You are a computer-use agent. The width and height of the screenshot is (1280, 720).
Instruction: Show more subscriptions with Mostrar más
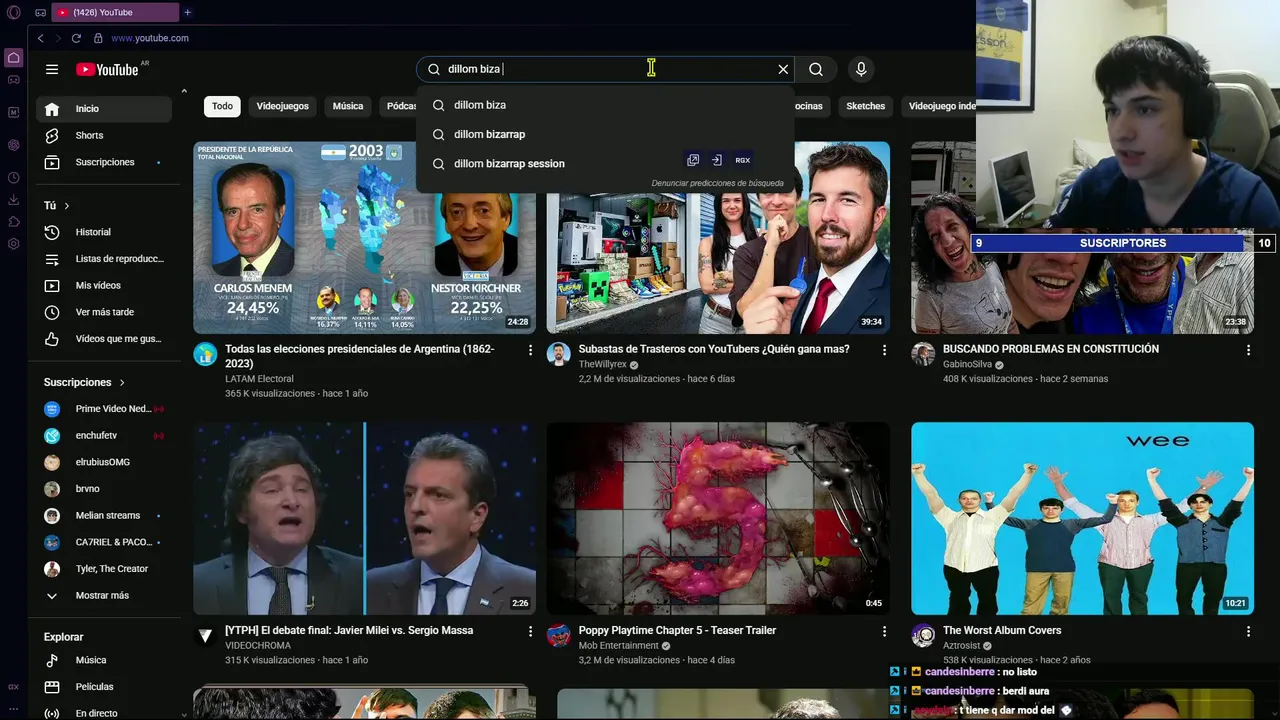[x=104, y=595]
